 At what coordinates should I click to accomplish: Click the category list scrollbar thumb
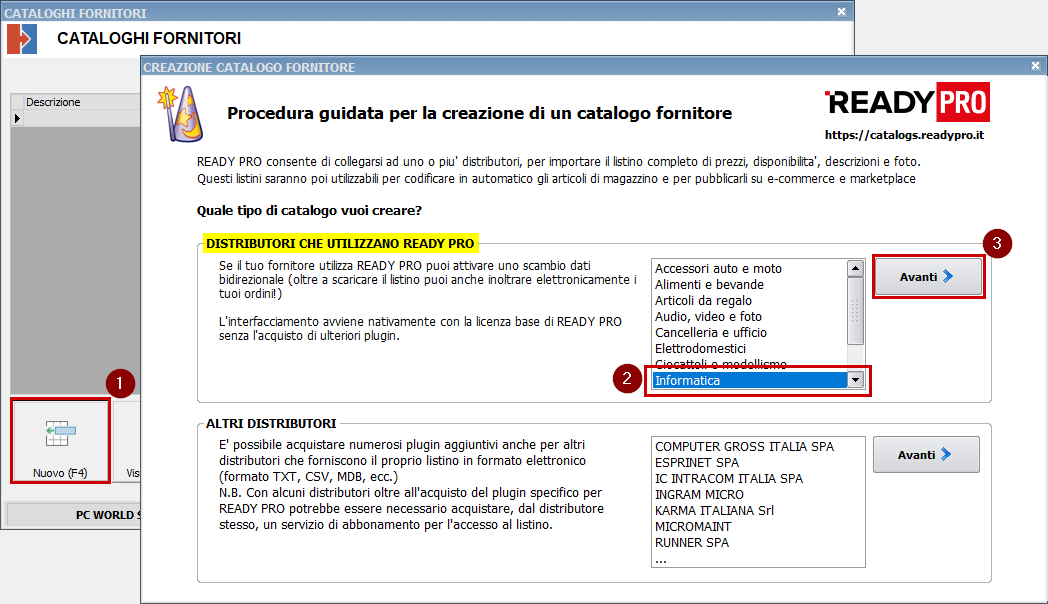[x=856, y=311]
